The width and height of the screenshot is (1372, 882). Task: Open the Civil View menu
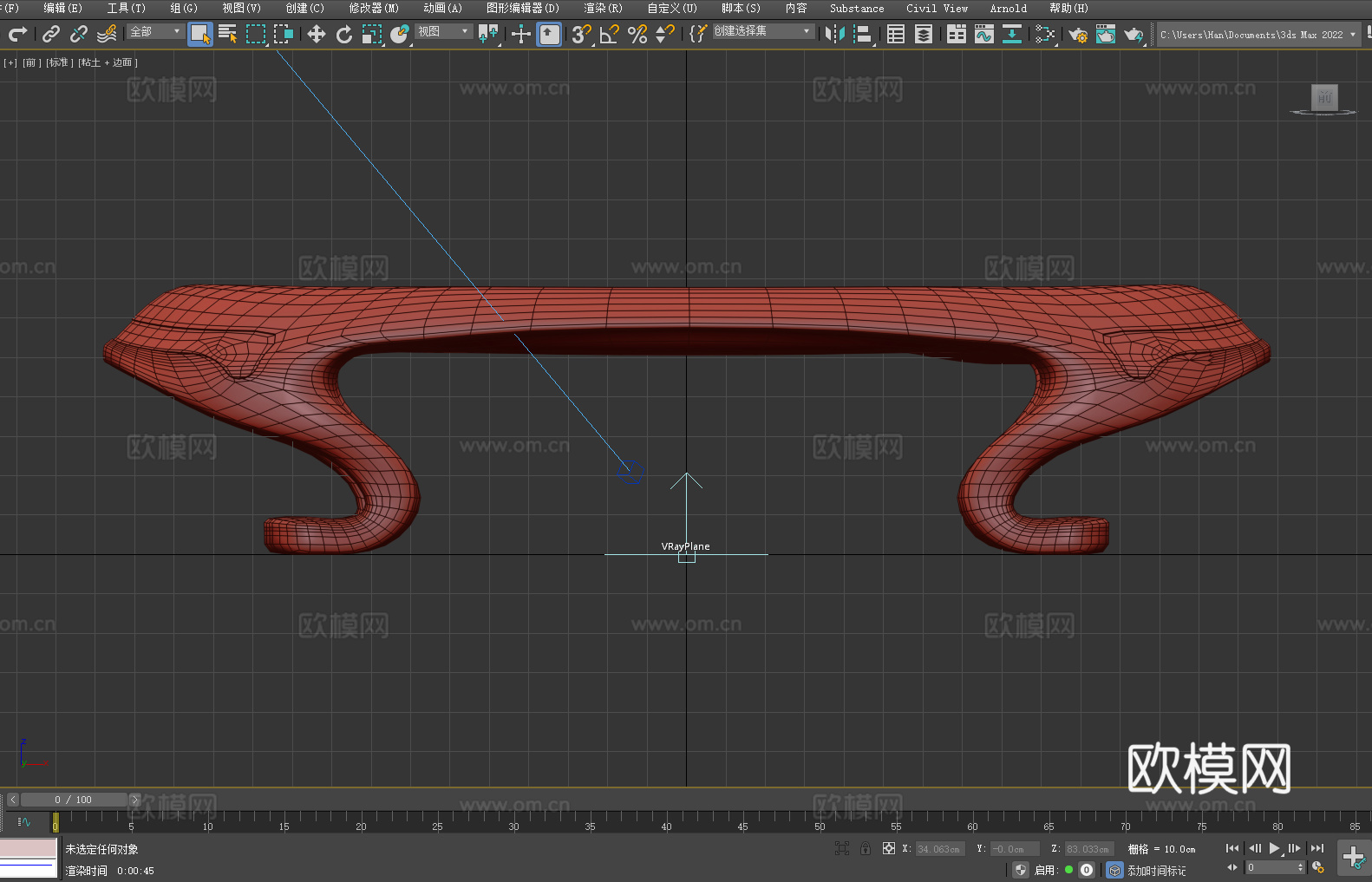[937, 8]
